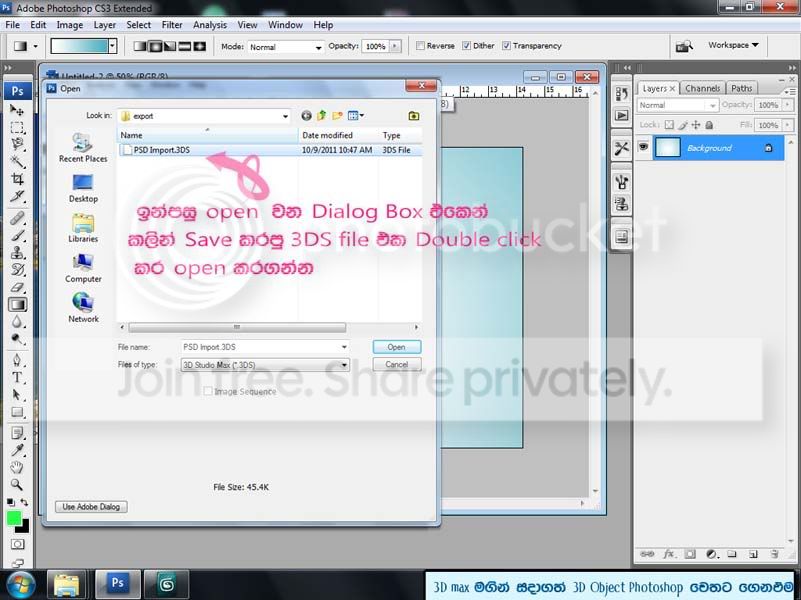Image resolution: width=801 pixels, height=600 pixels.
Task: Open the layer blend mode dropdown
Action: click(x=677, y=105)
